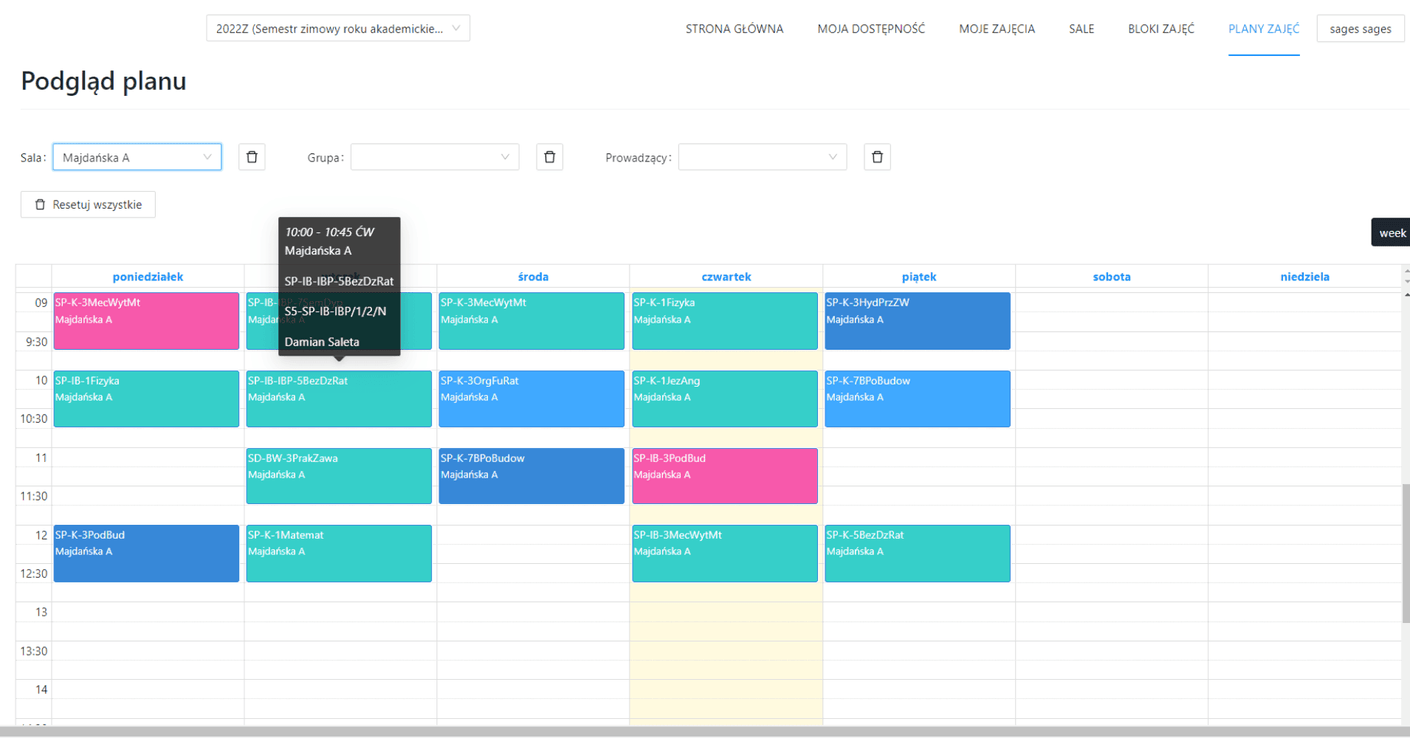The image size is (1410, 738).
Task: Navigate to STRONA GŁÓWNA
Action: pos(735,29)
